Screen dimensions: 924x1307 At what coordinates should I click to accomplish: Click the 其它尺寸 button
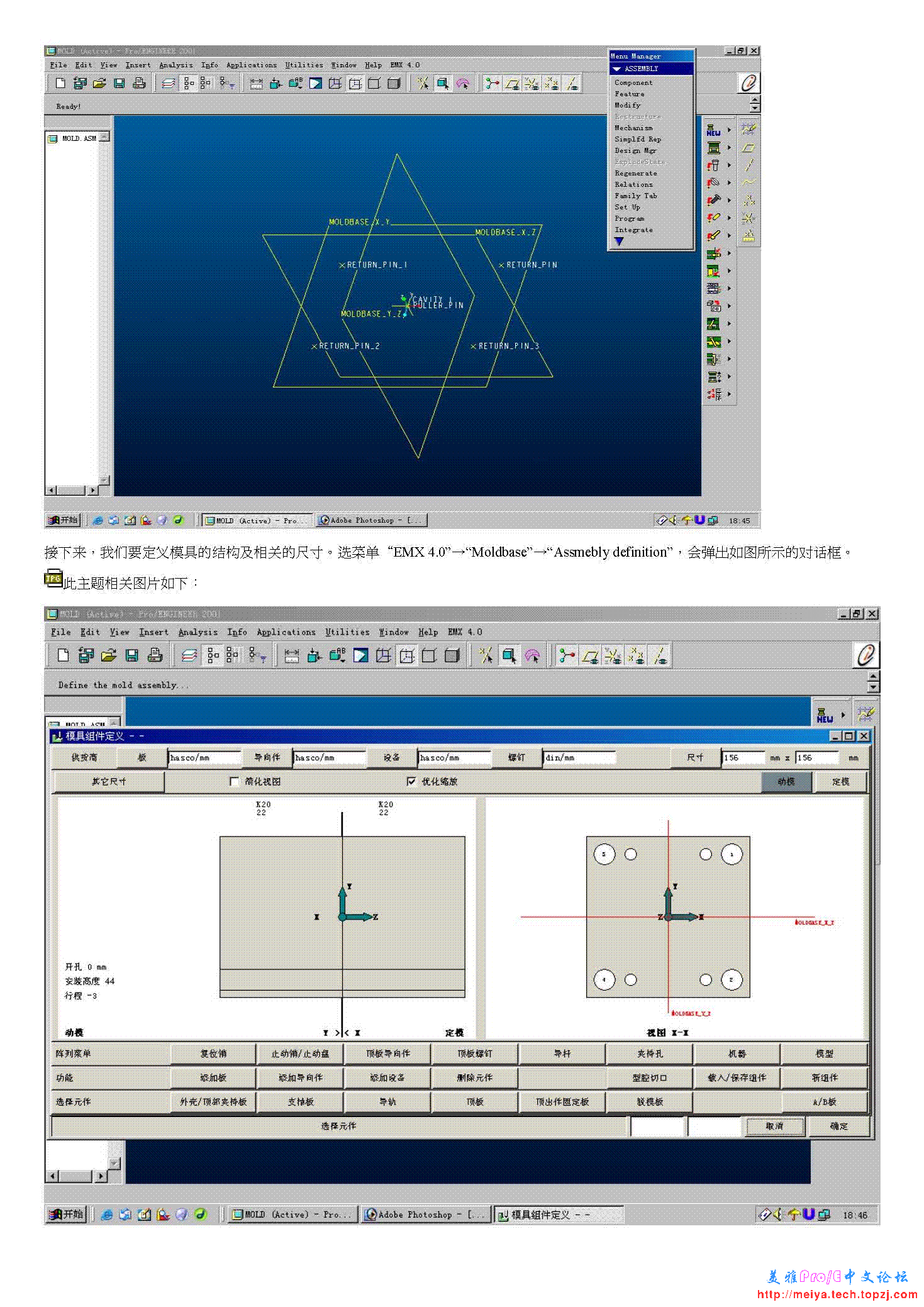[x=109, y=782]
